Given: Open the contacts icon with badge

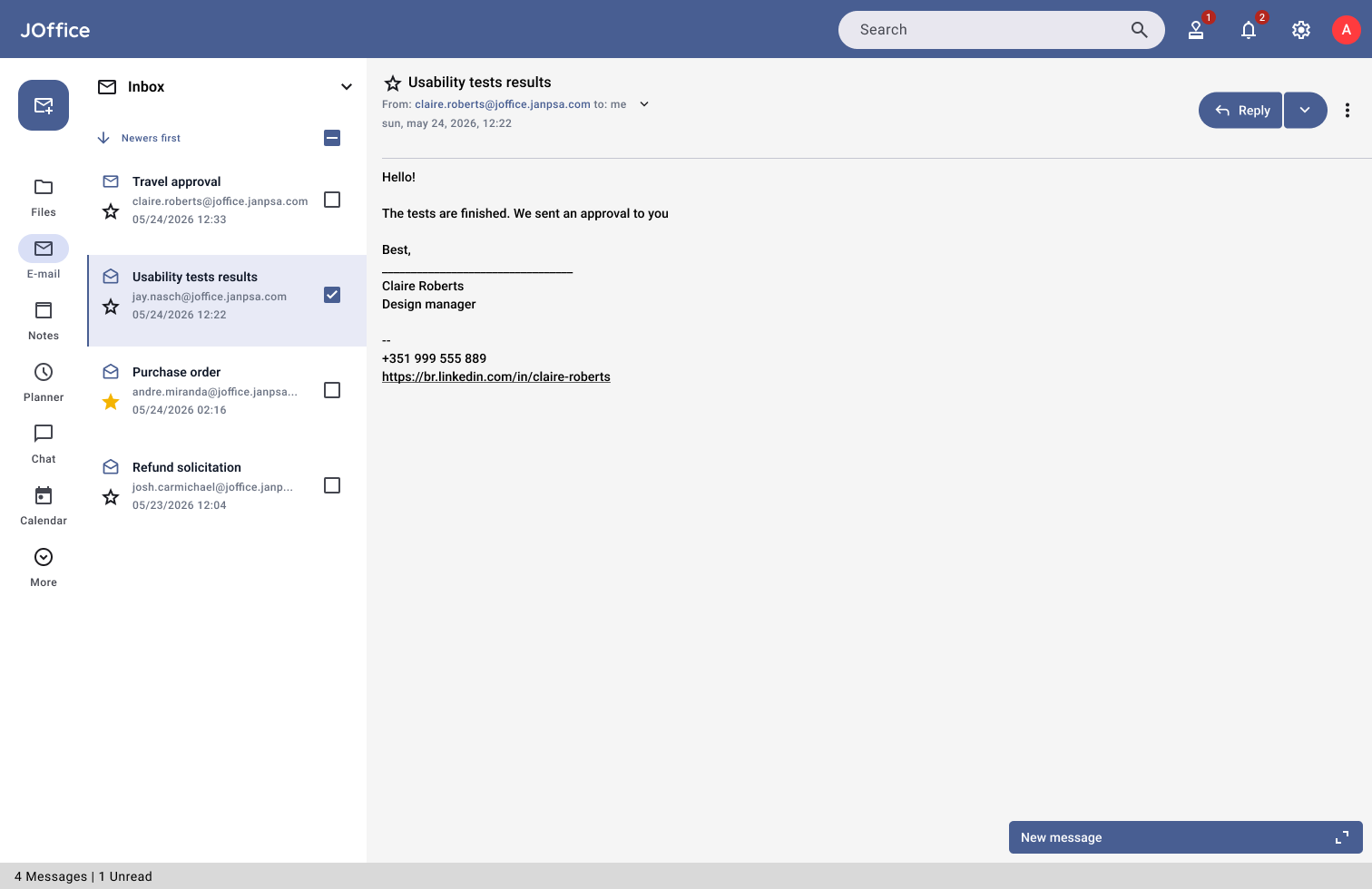Looking at the screenshot, I should tap(1196, 30).
